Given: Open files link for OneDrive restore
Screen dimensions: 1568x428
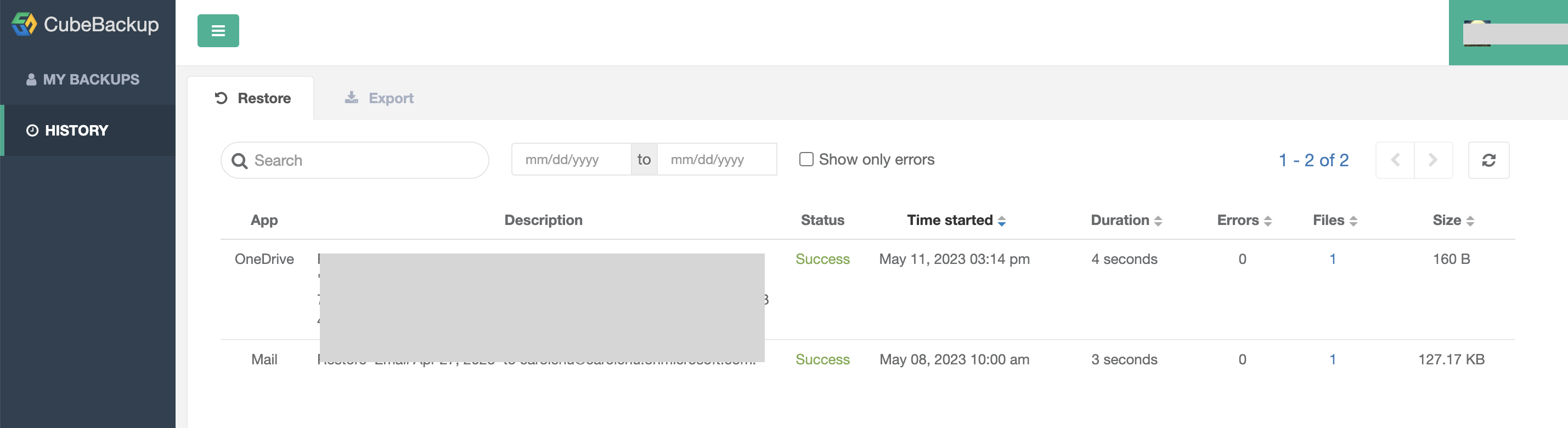Looking at the screenshot, I should tap(1333, 260).
